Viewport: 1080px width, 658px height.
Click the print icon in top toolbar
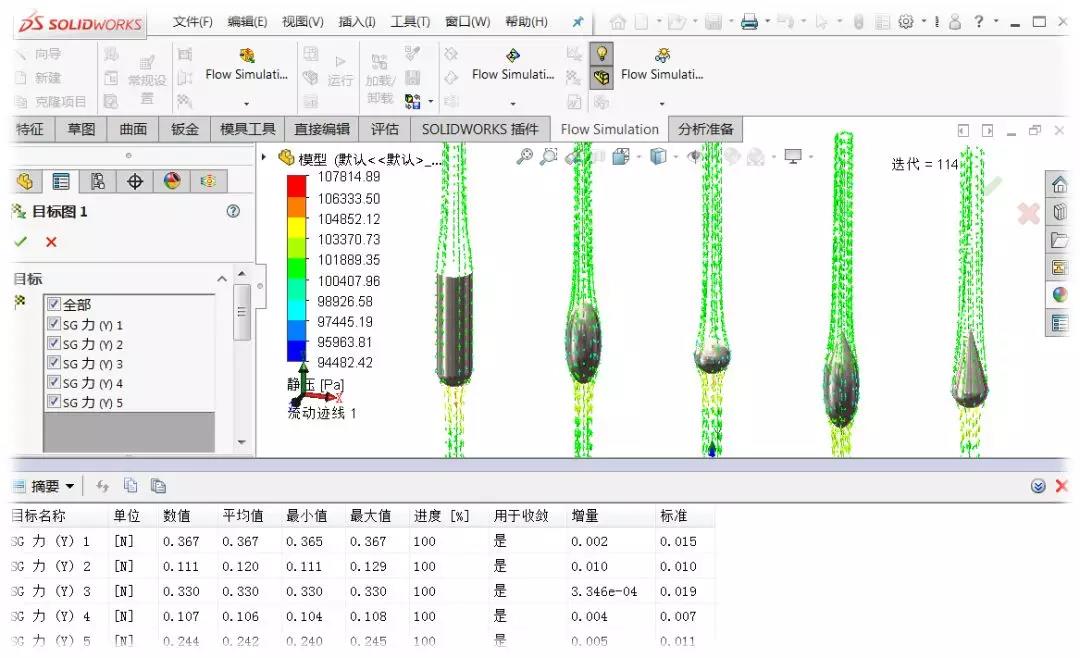[749, 22]
